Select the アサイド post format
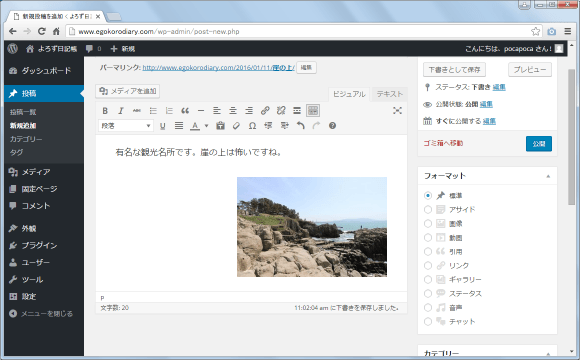 pyautogui.click(x=428, y=209)
